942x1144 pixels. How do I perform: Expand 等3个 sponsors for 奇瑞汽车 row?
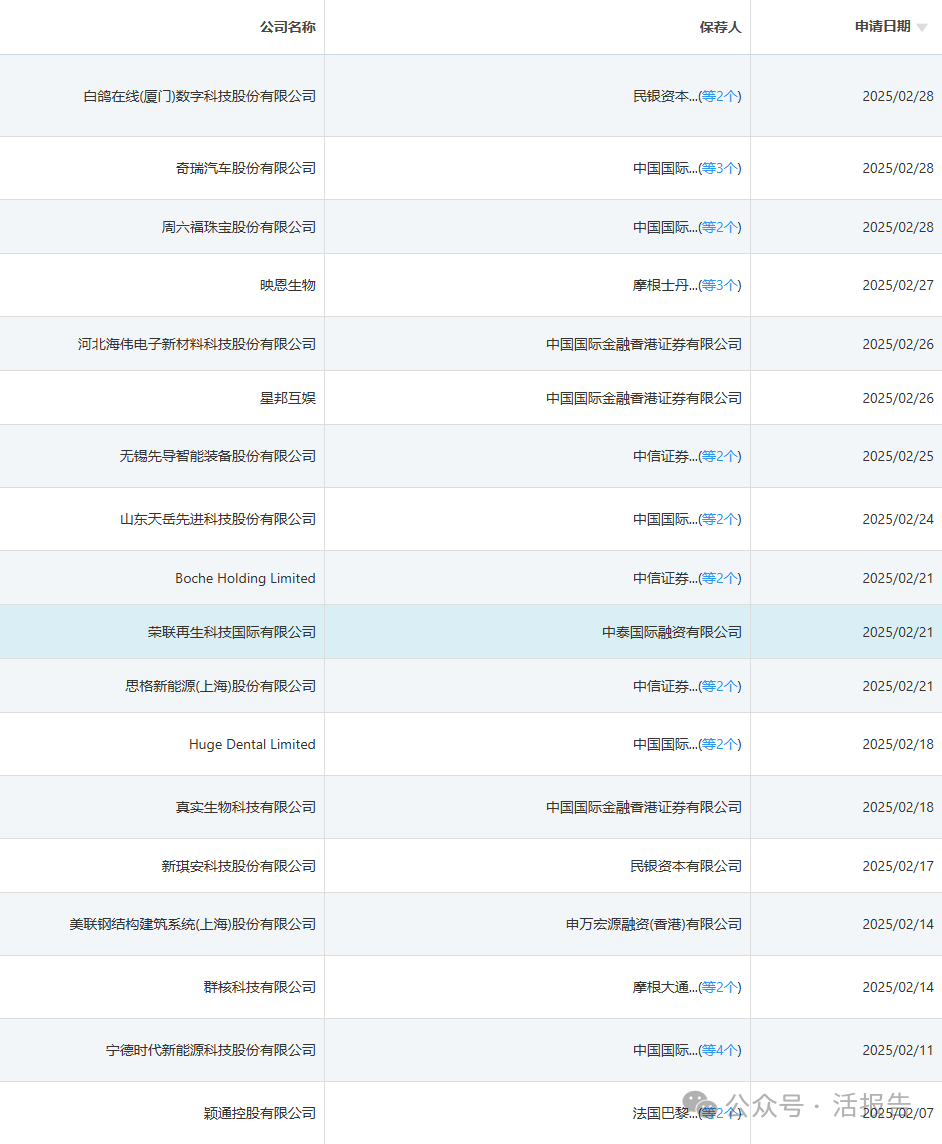click(x=719, y=168)
